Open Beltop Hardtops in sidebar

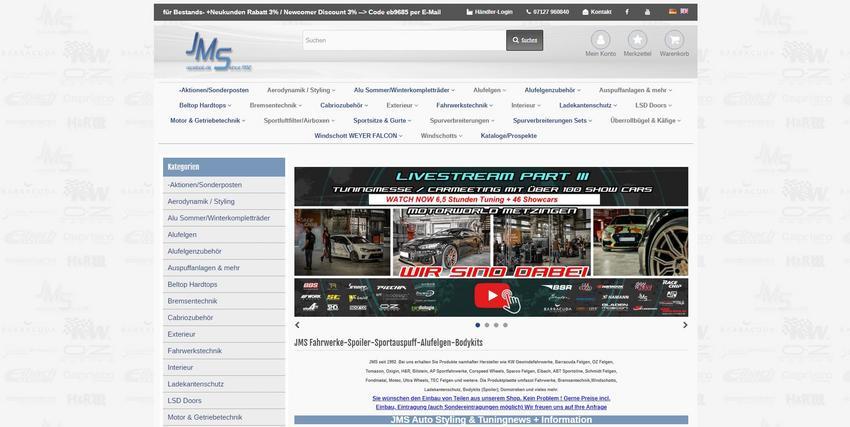coord(224,284)
